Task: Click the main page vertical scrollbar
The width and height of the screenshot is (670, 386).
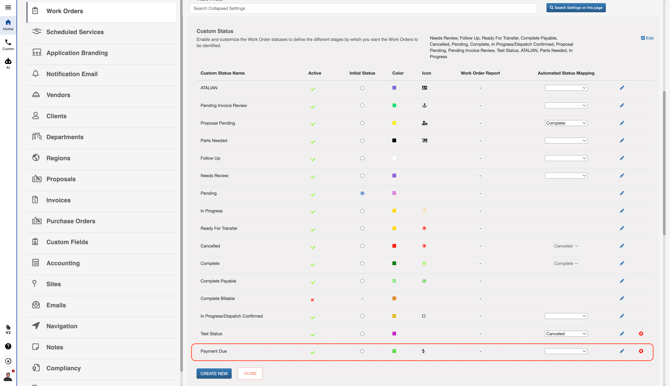Action: (664, 162)
